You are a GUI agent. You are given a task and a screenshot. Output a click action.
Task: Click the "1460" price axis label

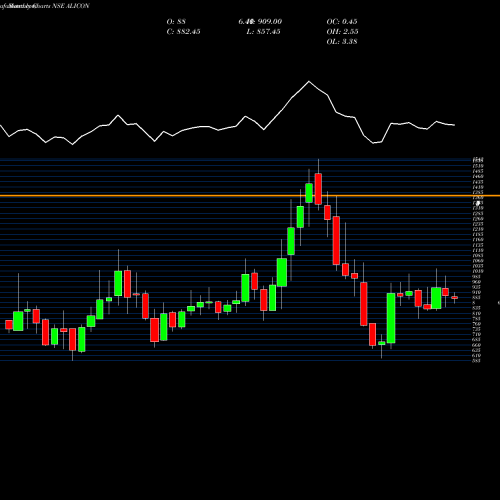coord(478,176)
